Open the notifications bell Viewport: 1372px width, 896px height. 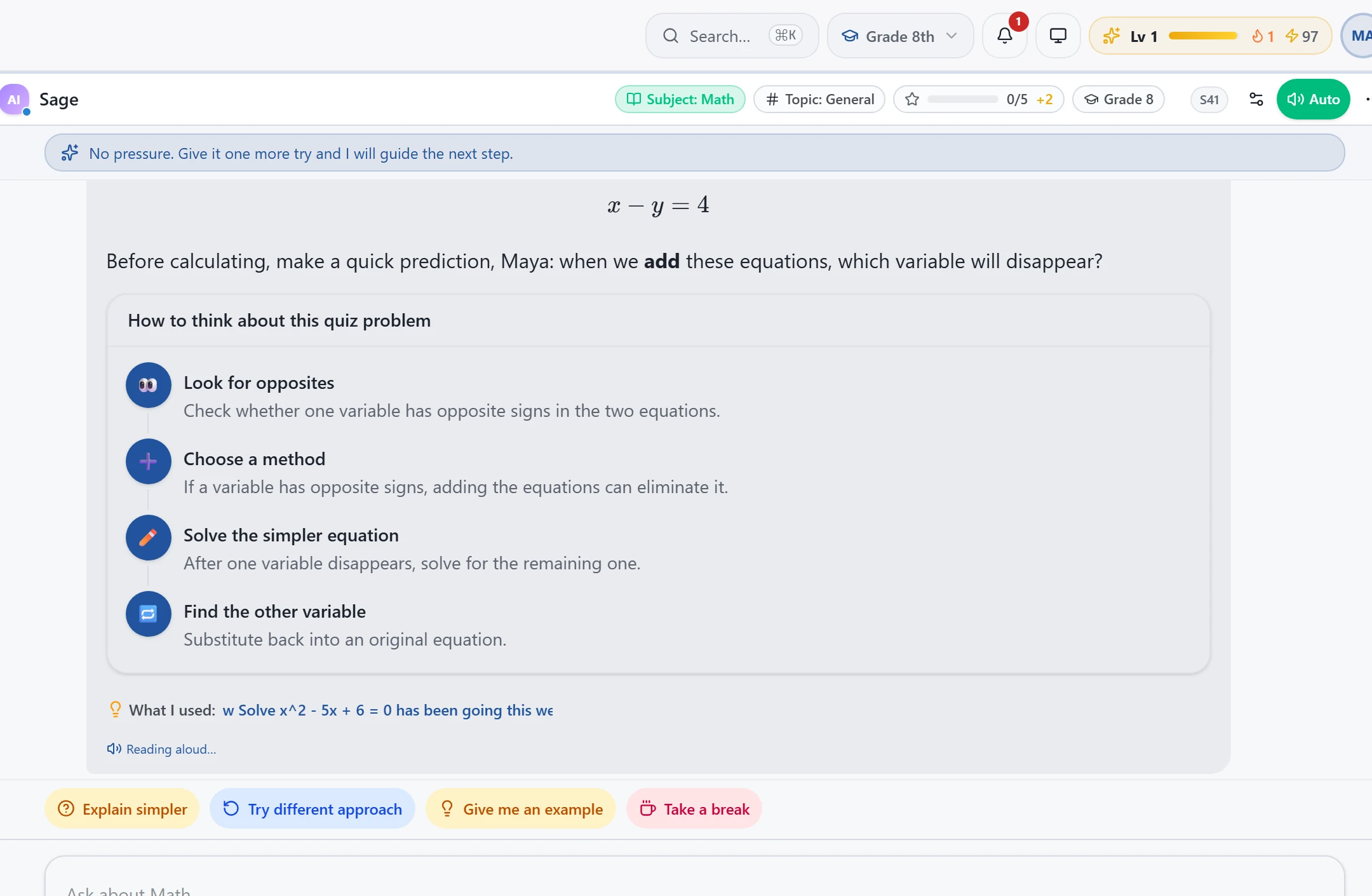[1004, 36]
